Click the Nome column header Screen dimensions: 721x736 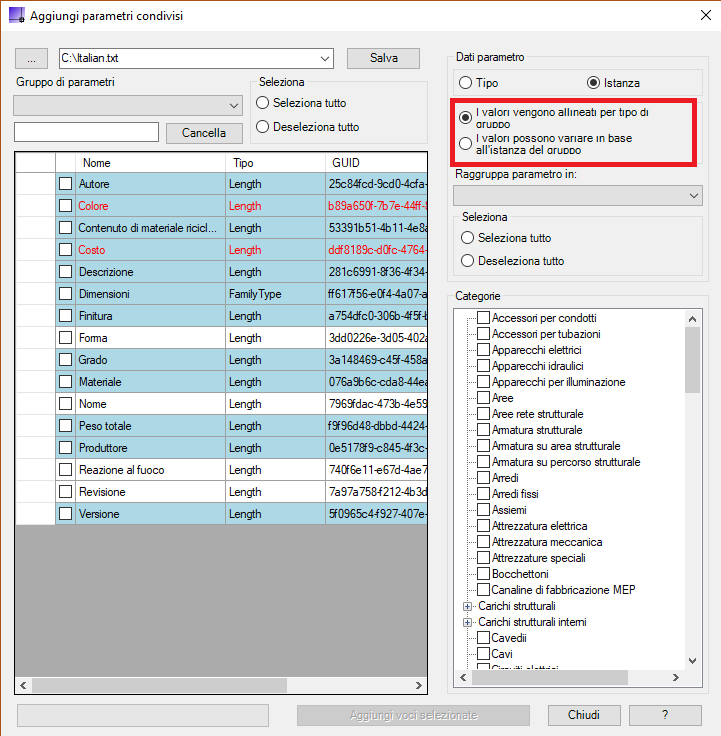[x=150, y=163]
